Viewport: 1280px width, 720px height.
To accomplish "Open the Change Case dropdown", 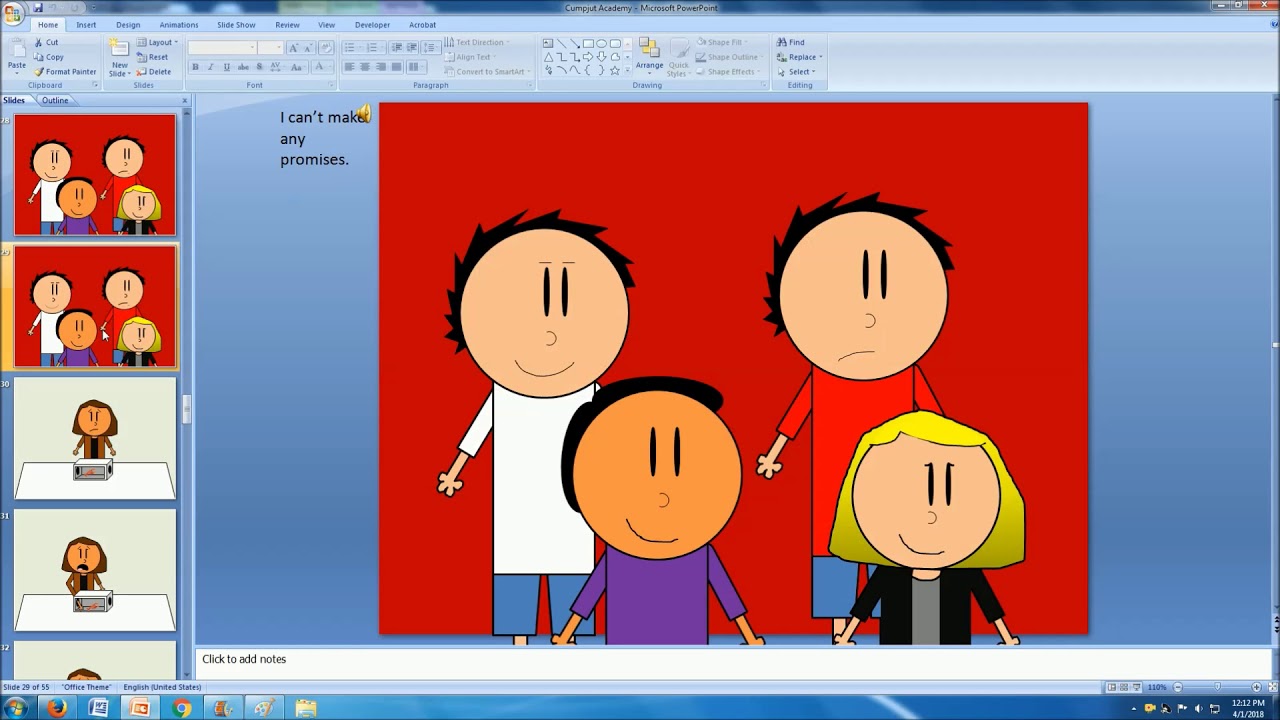I will tap(297, 67).
